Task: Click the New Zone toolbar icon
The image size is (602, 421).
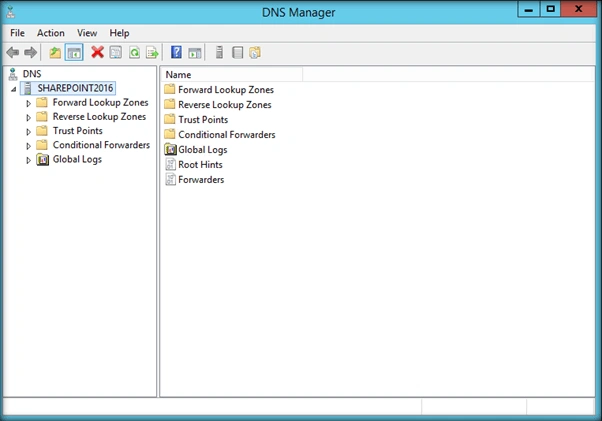Action: [x=238, y=52]
